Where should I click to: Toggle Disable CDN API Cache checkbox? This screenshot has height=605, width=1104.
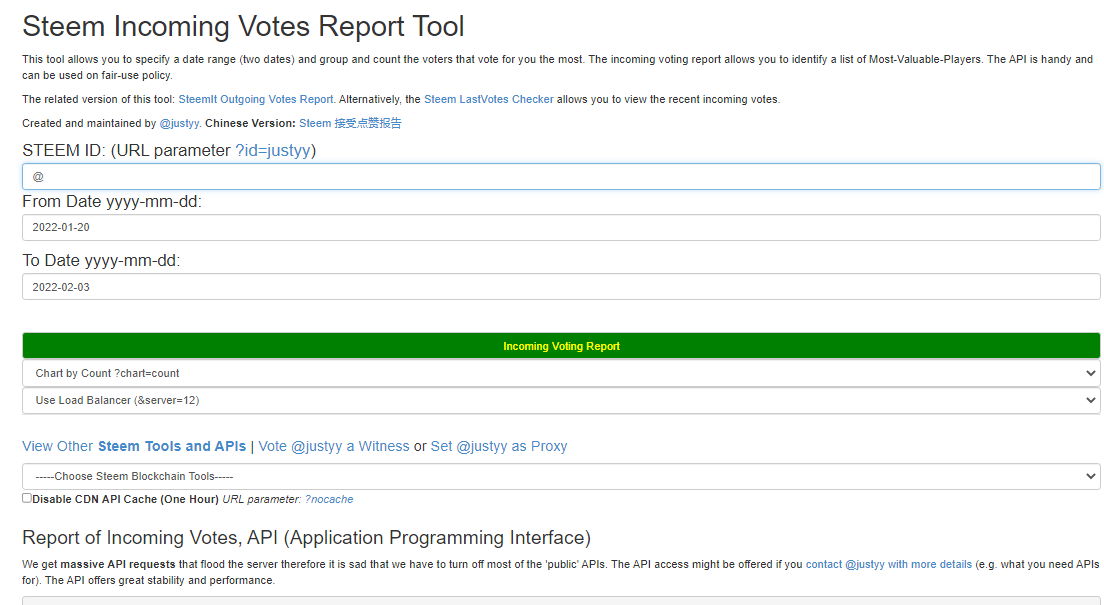tap(27, 498)
